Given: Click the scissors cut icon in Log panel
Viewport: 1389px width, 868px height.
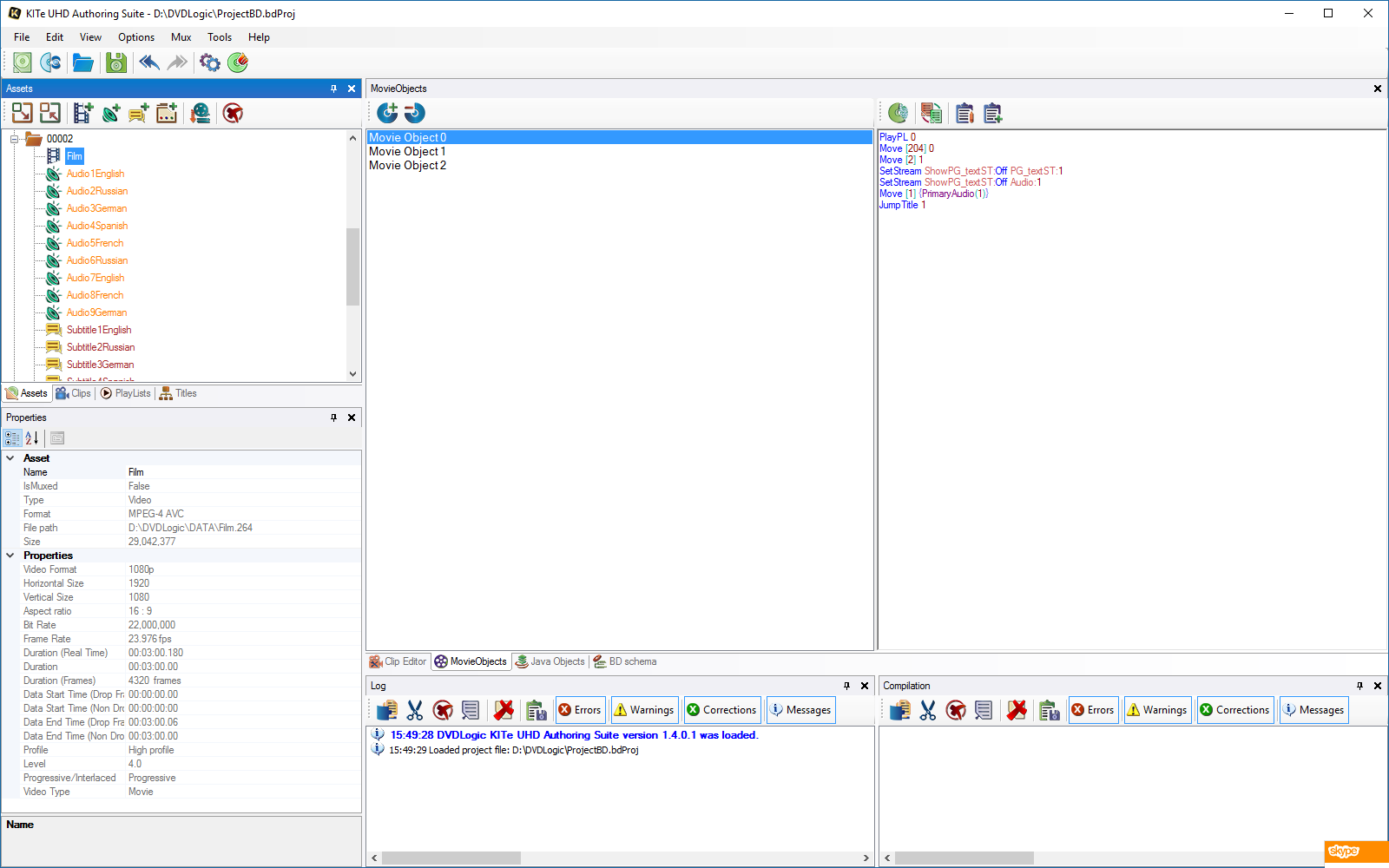Looking at the screenshot, I should [415, 710].
